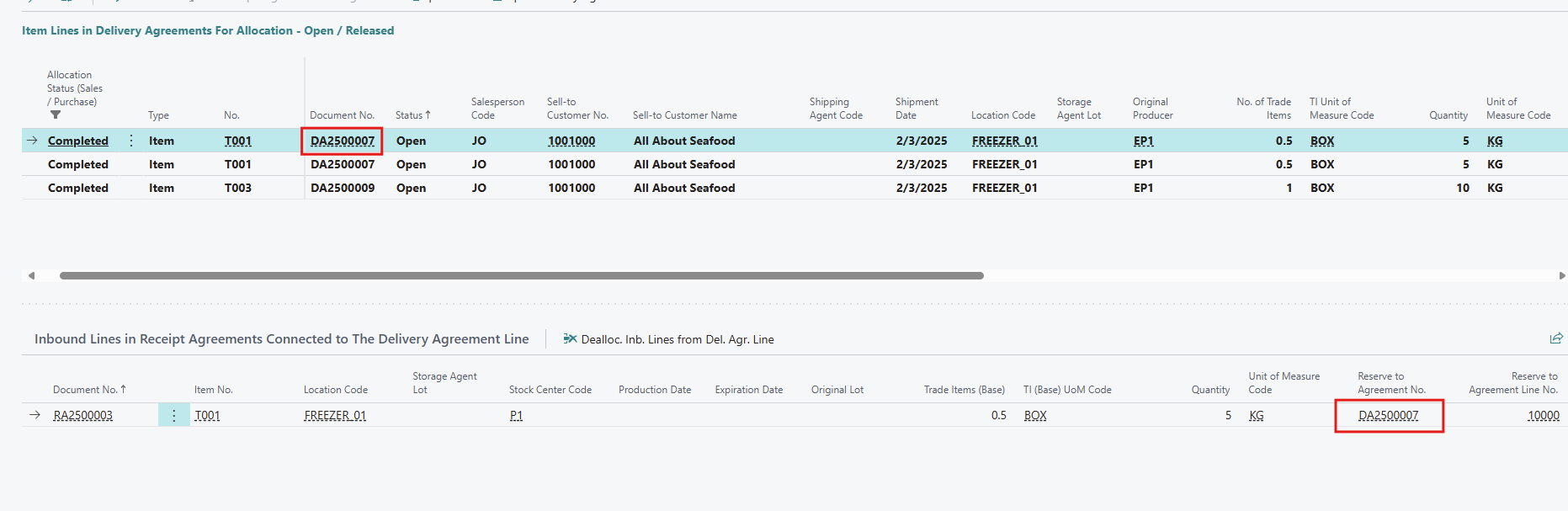Open the three-dot menu on the first Completed row
This screenshot has height=511, width=1568.
(131, 141)
